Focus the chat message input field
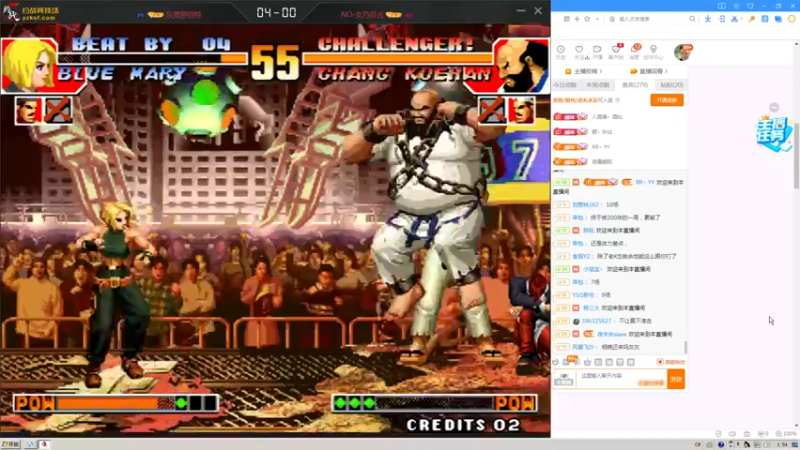The width and height of the screenshot is (800, 450). point(621,379)
